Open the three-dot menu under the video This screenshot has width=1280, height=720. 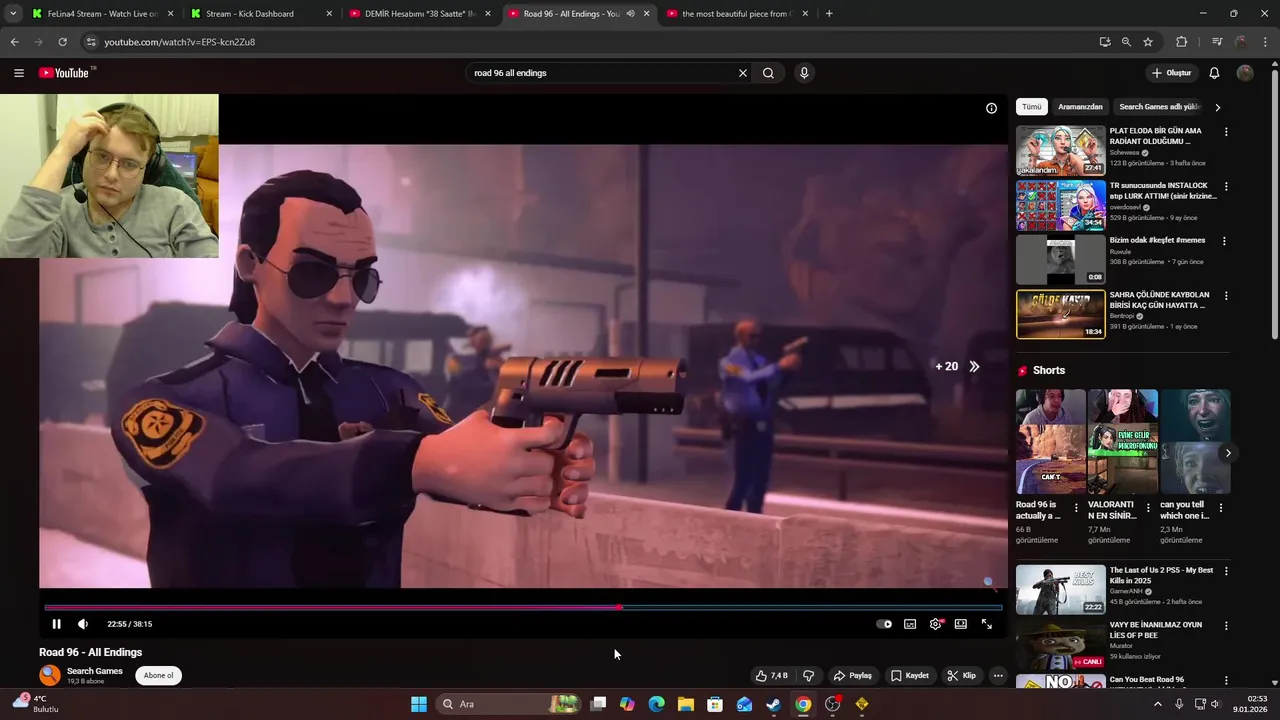coord(998,676)
